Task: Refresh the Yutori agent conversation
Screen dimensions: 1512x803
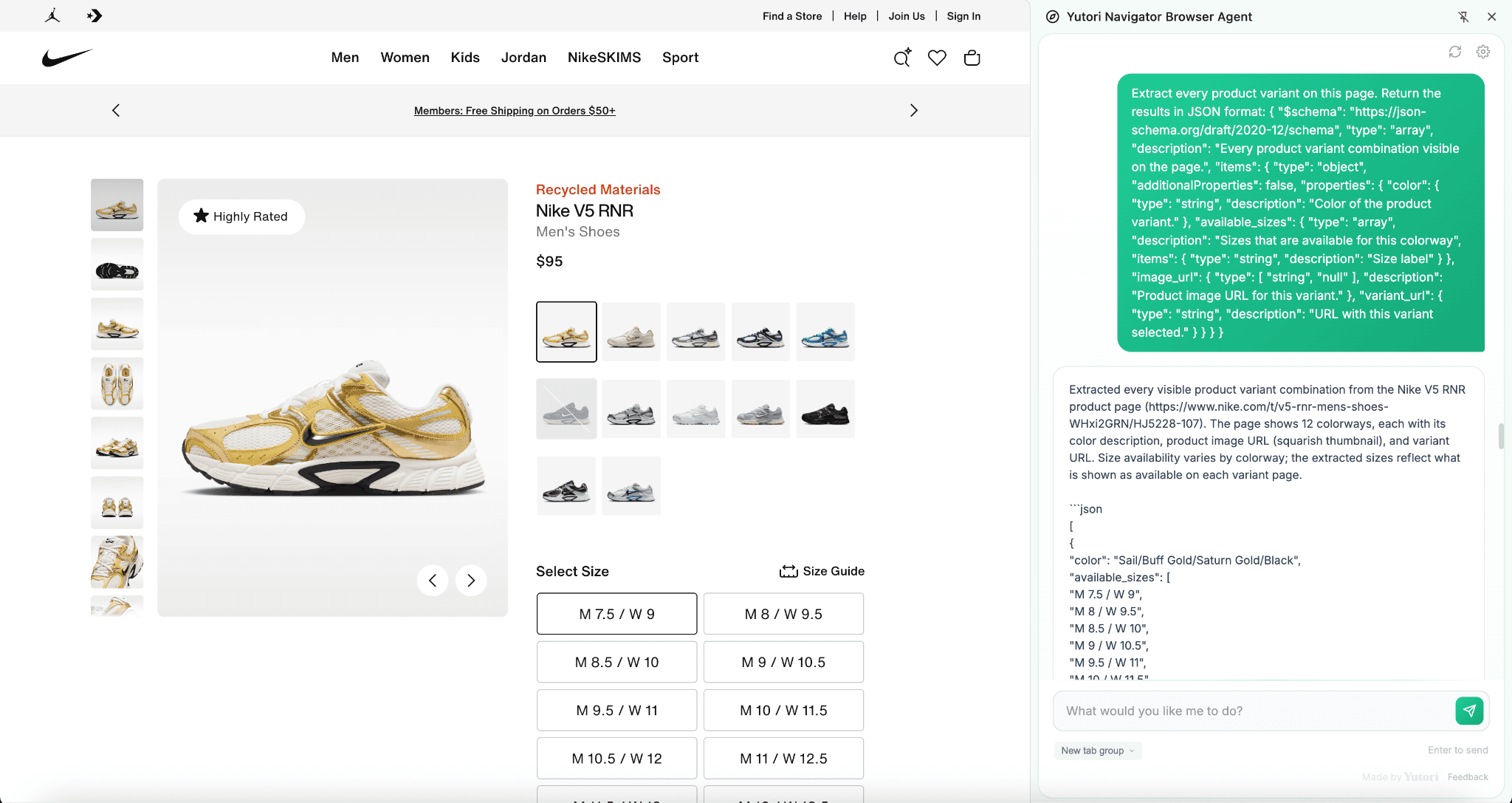Action: 1455,52
